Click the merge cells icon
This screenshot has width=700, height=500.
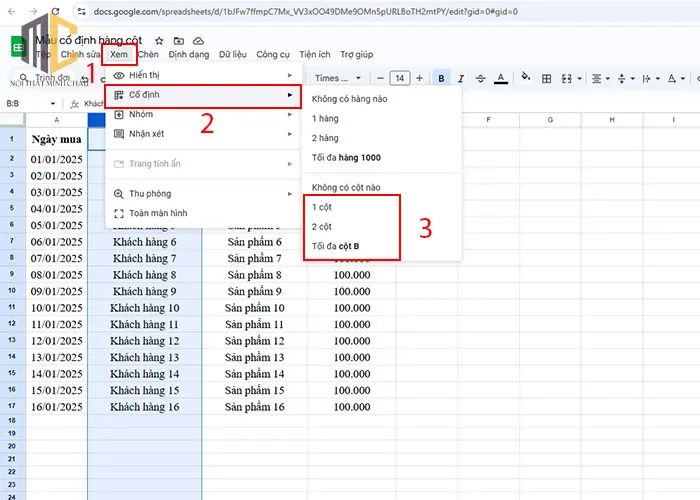[x=567, y=79]
